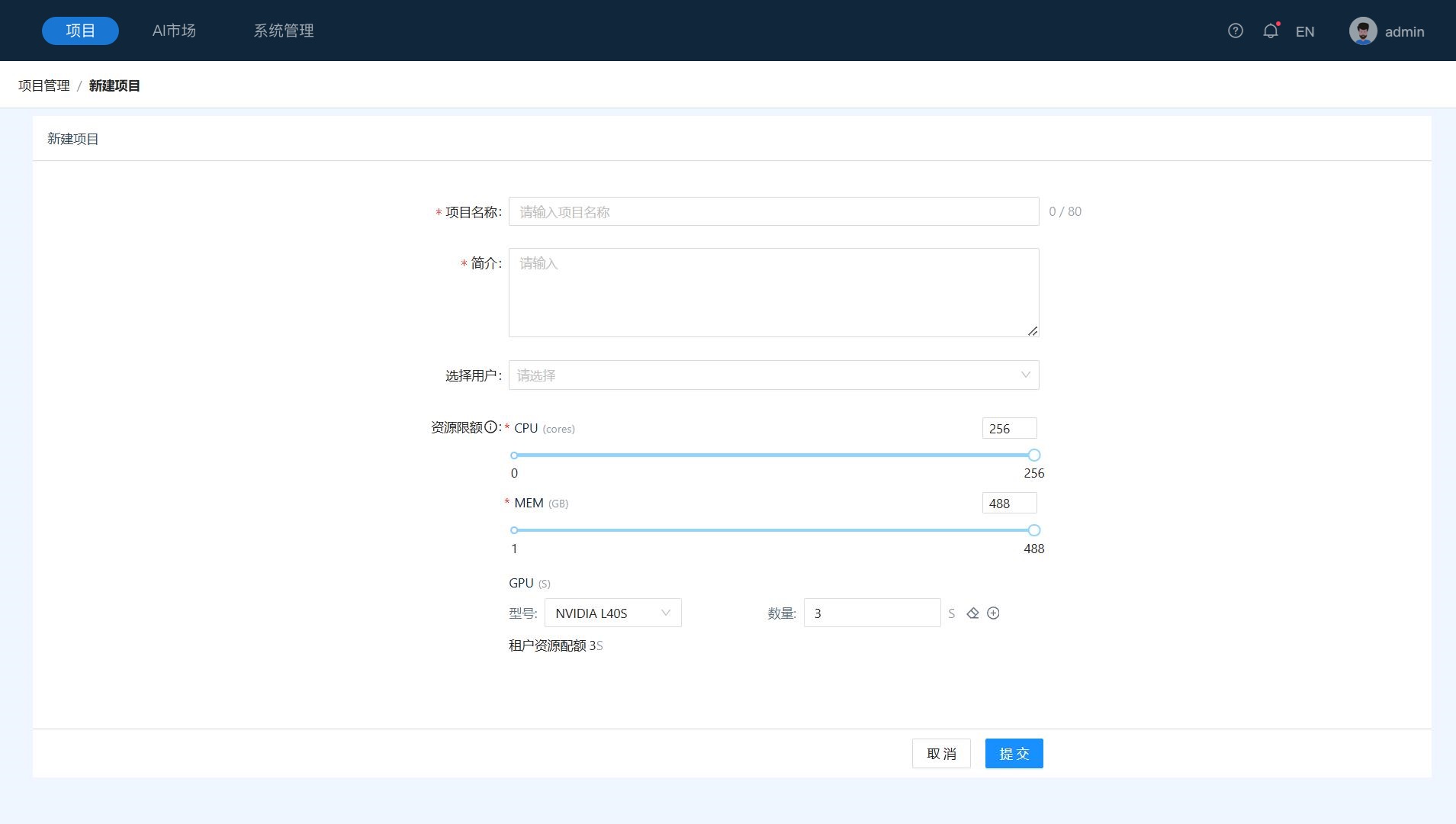Focus the project name input field
1456x824 pixels.
point(773,212)
